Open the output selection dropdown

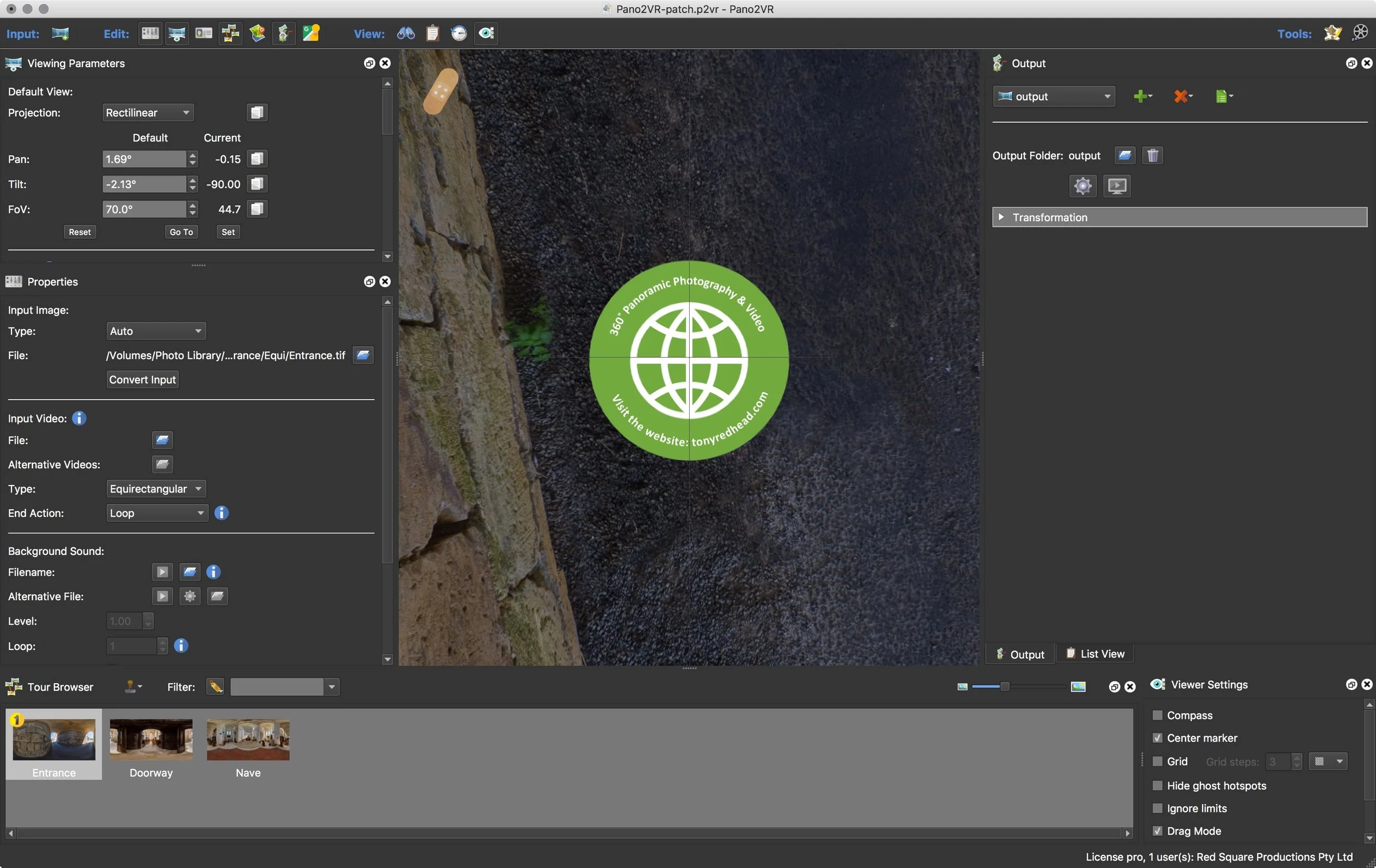(x=1053, y=96)
